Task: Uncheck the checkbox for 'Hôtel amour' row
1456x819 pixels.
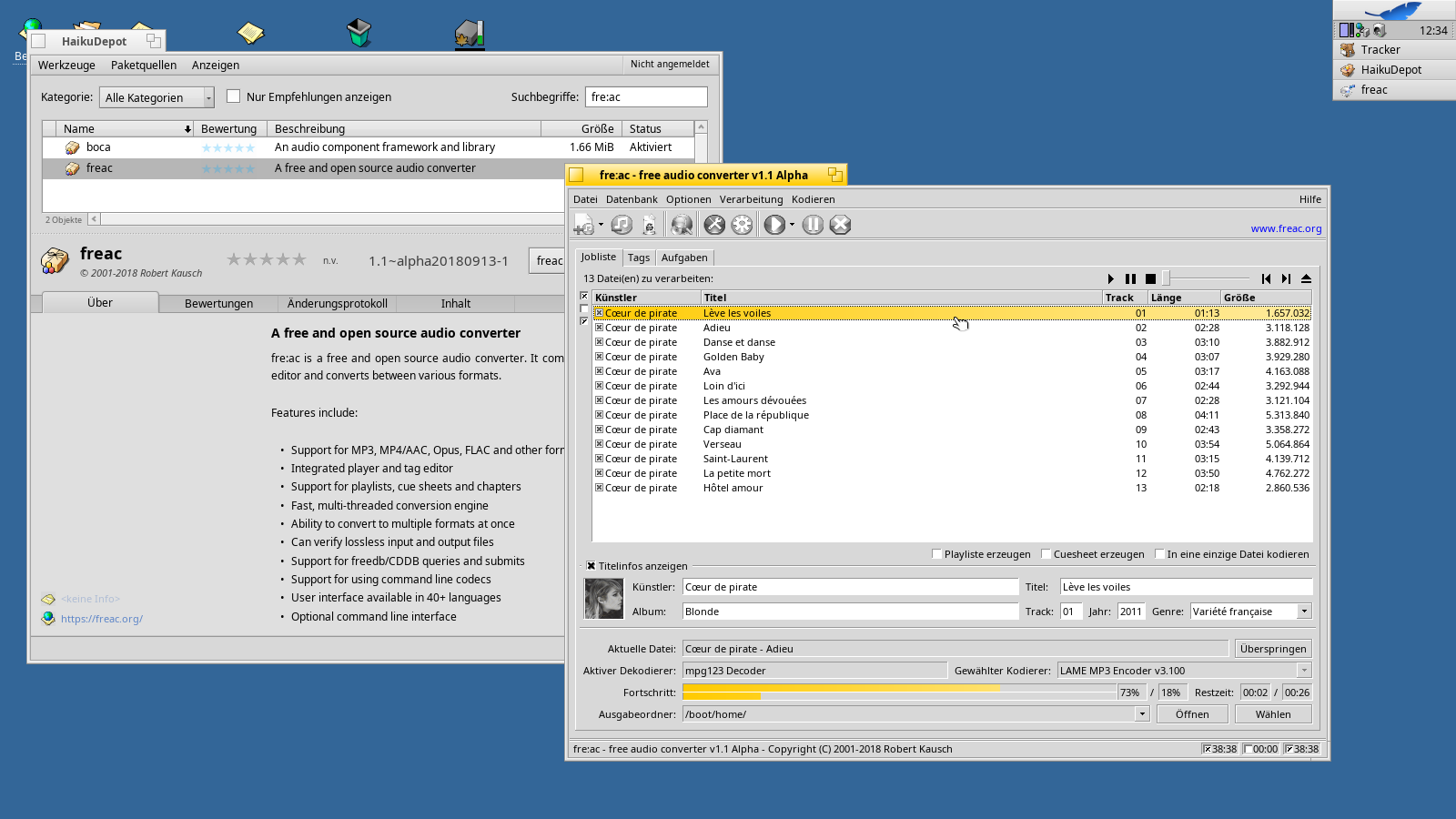Action: click(599, 488)
